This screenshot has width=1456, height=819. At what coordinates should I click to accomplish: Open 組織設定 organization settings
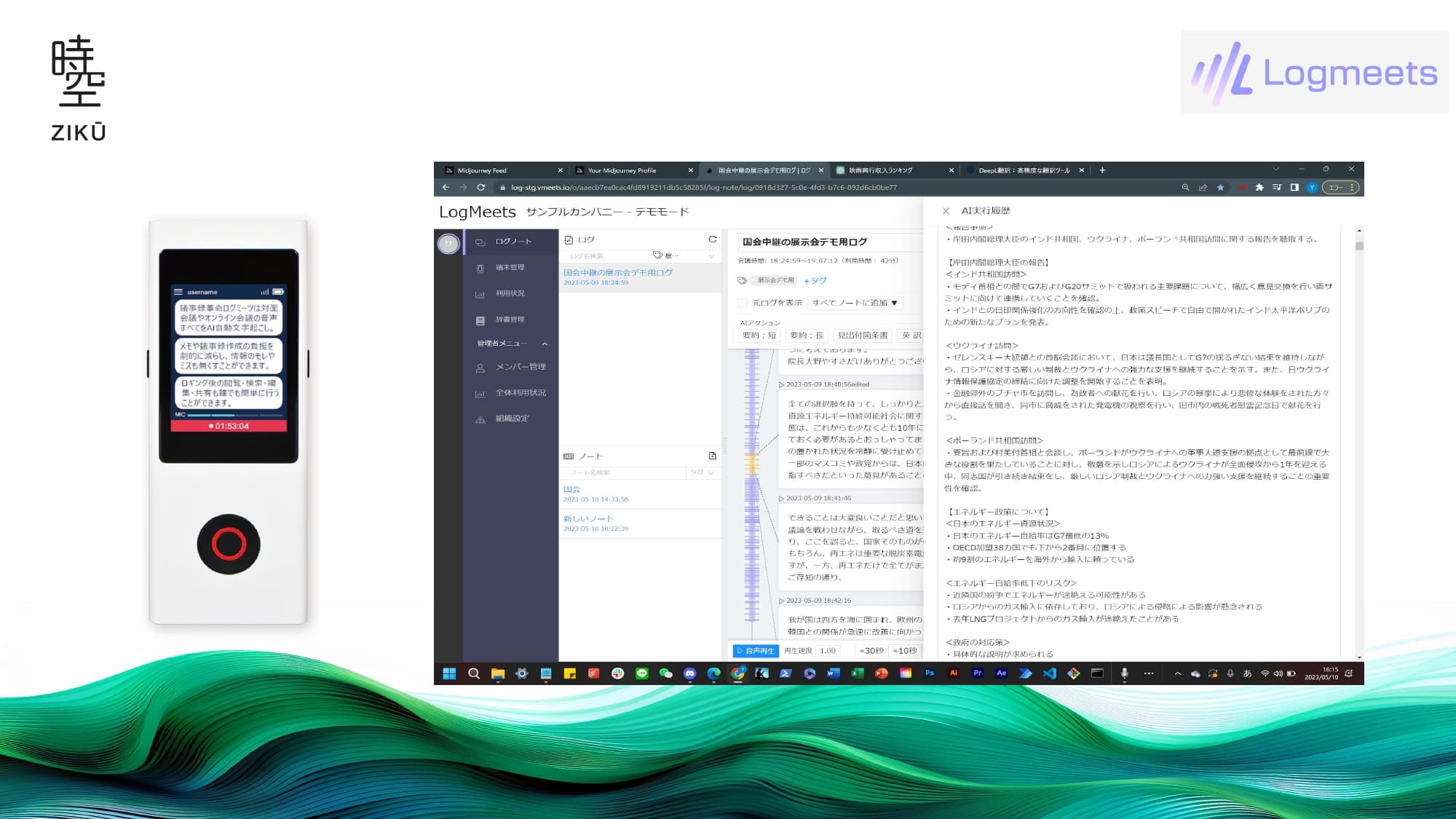click(512, 419)
